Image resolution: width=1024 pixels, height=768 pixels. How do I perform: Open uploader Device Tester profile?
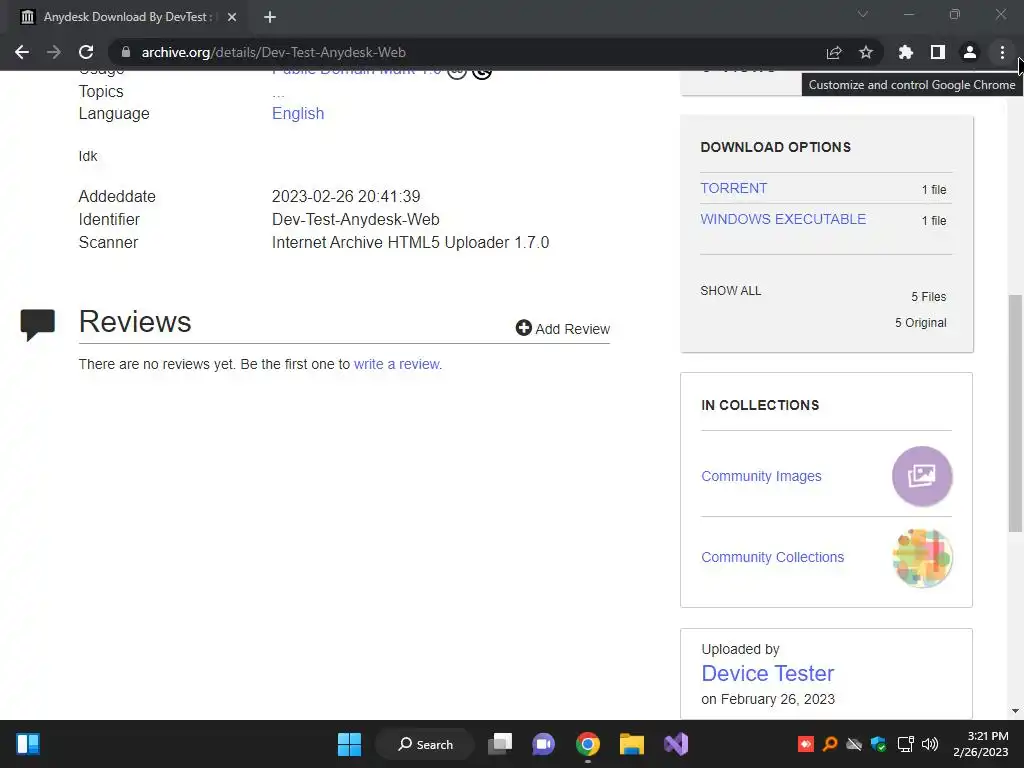click(x=767, y=673)
